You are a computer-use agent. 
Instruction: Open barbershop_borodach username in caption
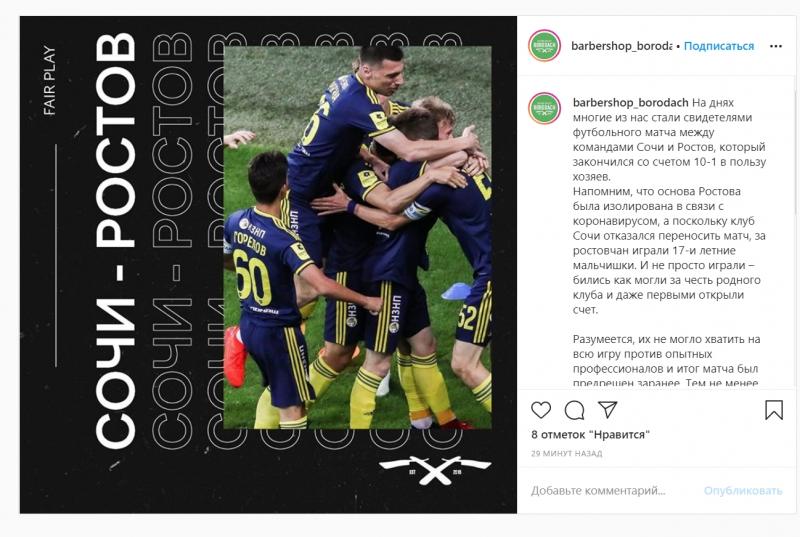click(x=630, y=103)
